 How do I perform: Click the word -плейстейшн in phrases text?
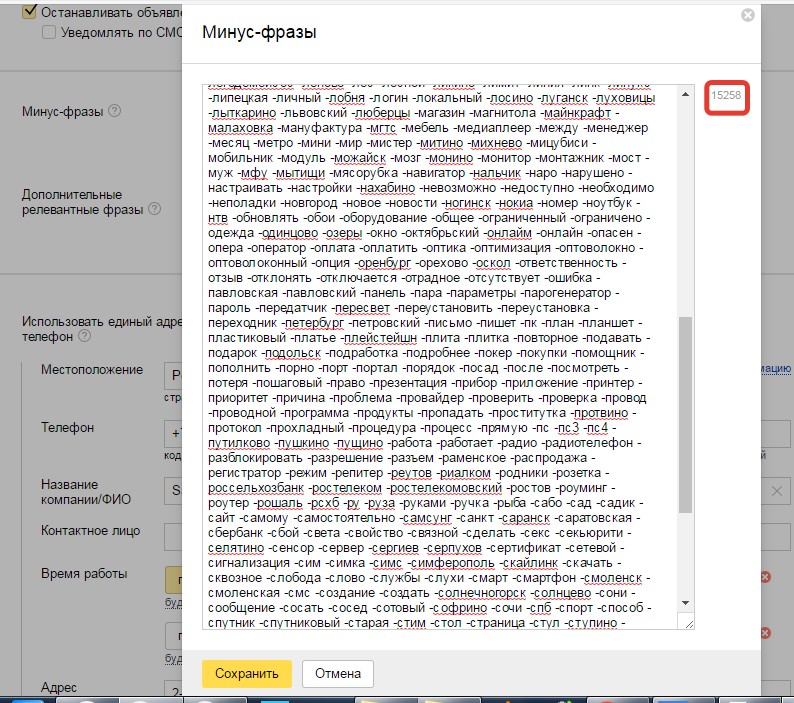pyautogui.click(x=379, y=338)
